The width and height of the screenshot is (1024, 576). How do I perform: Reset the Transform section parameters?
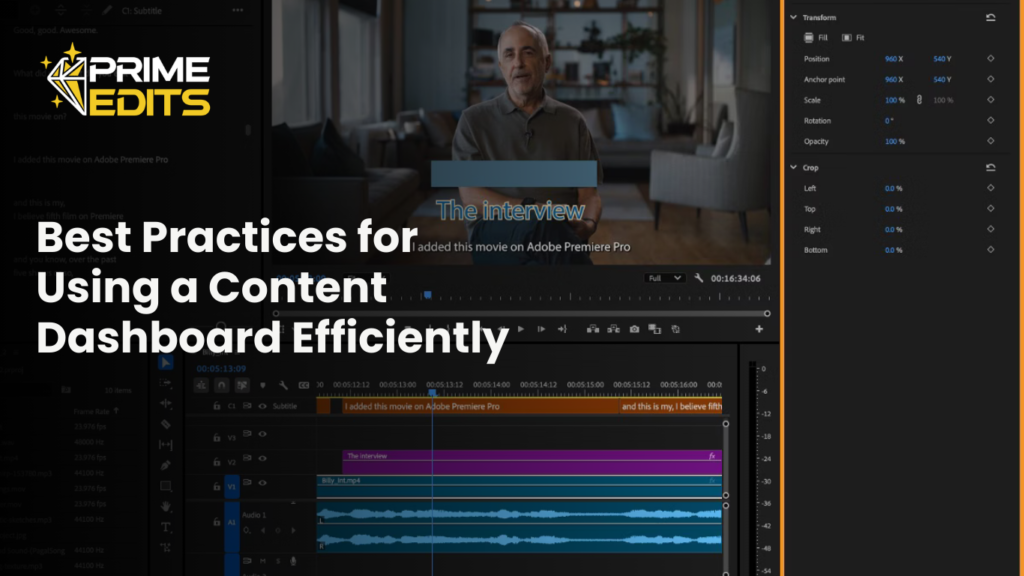990,18
